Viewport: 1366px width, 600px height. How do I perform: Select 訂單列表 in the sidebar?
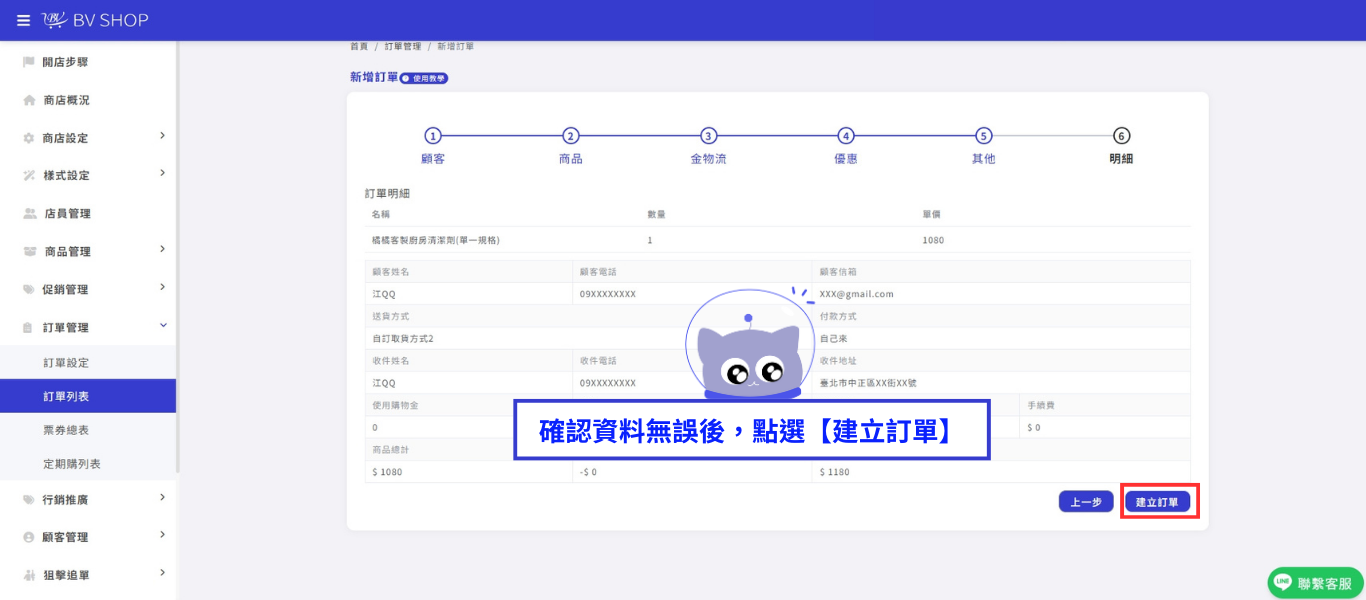(x=88, y=396)
